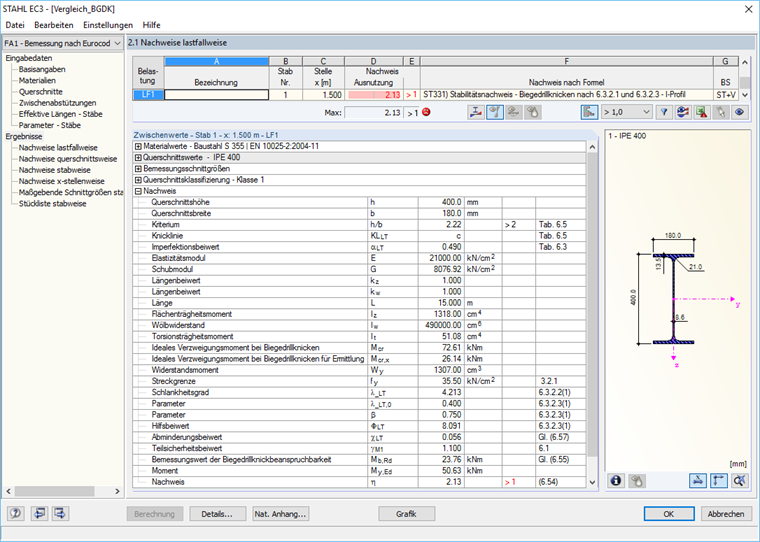This screenshot has height=542, width=760.
Task: Select Basisangaben in the navigator
Action: click(42, 69)
